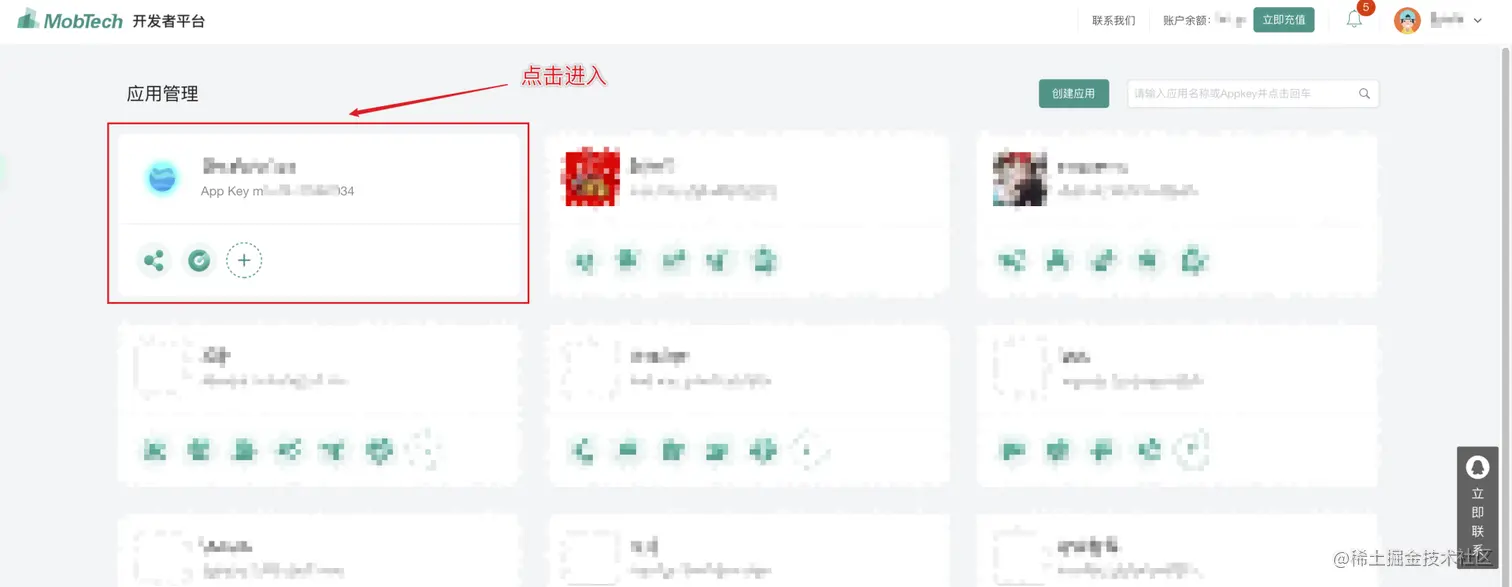1512x587 pixels.
Task: Click the first service icon in second app card
Action: point(584,261)
